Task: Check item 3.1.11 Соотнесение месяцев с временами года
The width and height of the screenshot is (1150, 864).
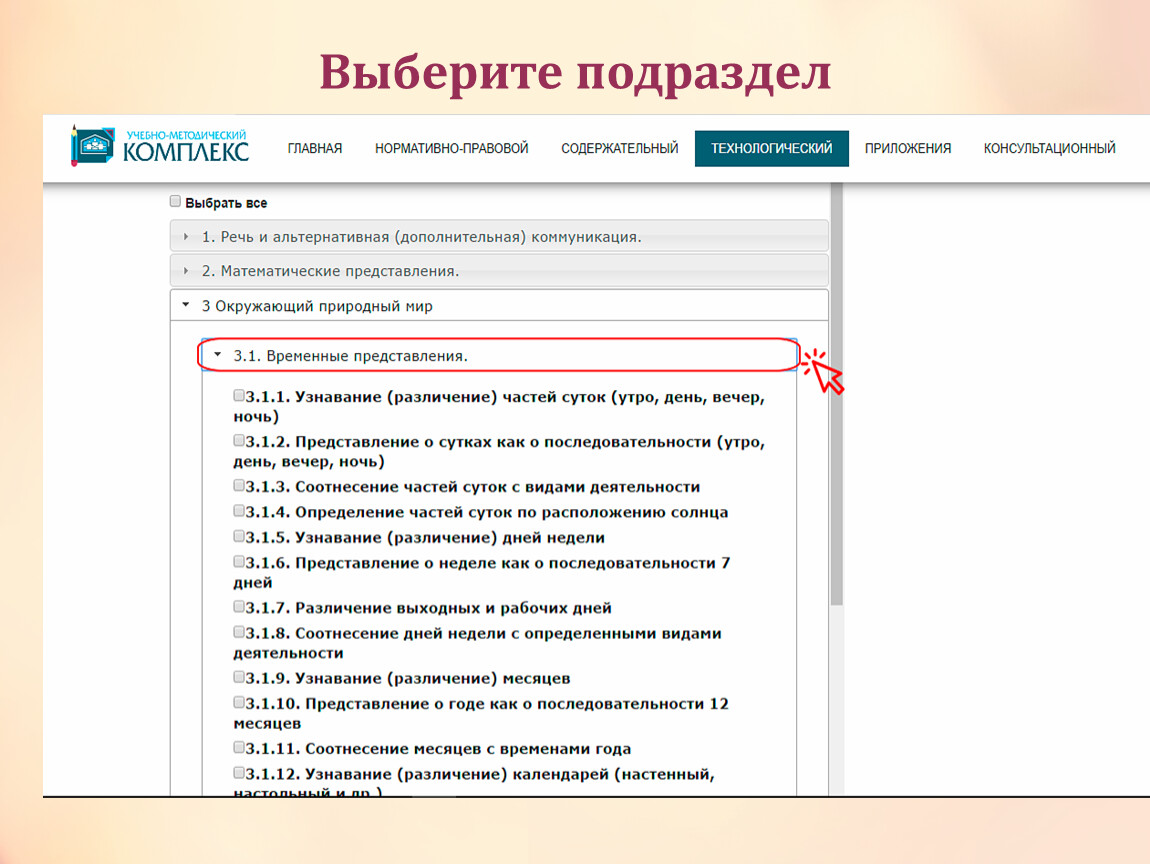Action: (239, 747)
